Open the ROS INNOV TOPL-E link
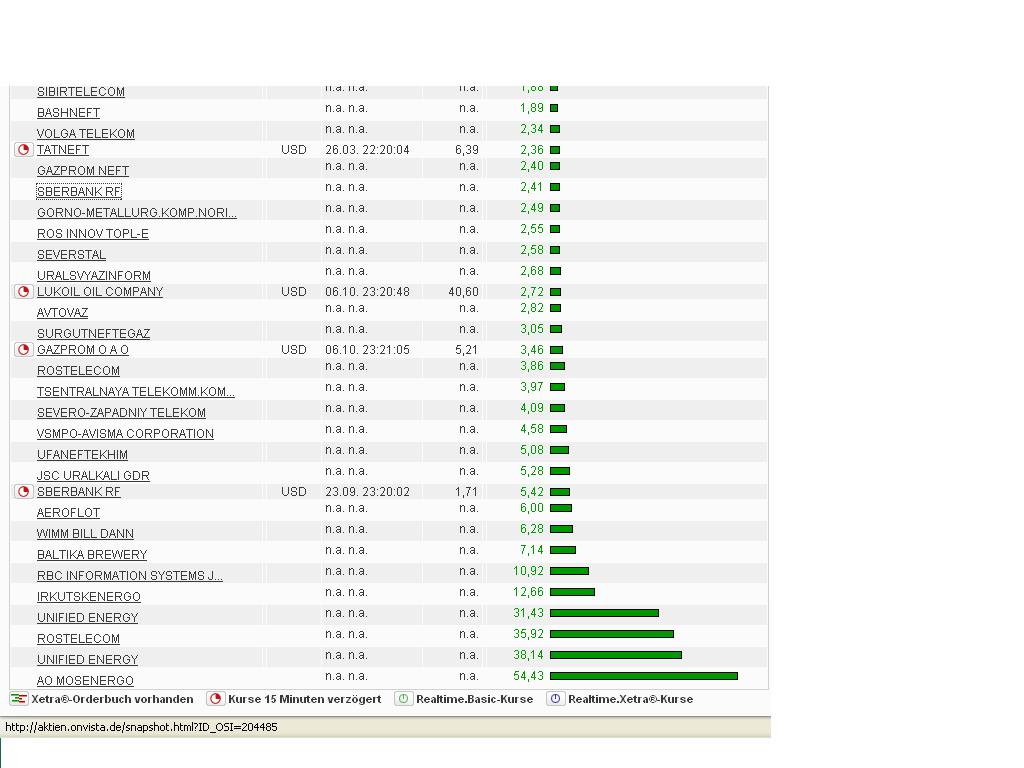 (x=93, y=233)
